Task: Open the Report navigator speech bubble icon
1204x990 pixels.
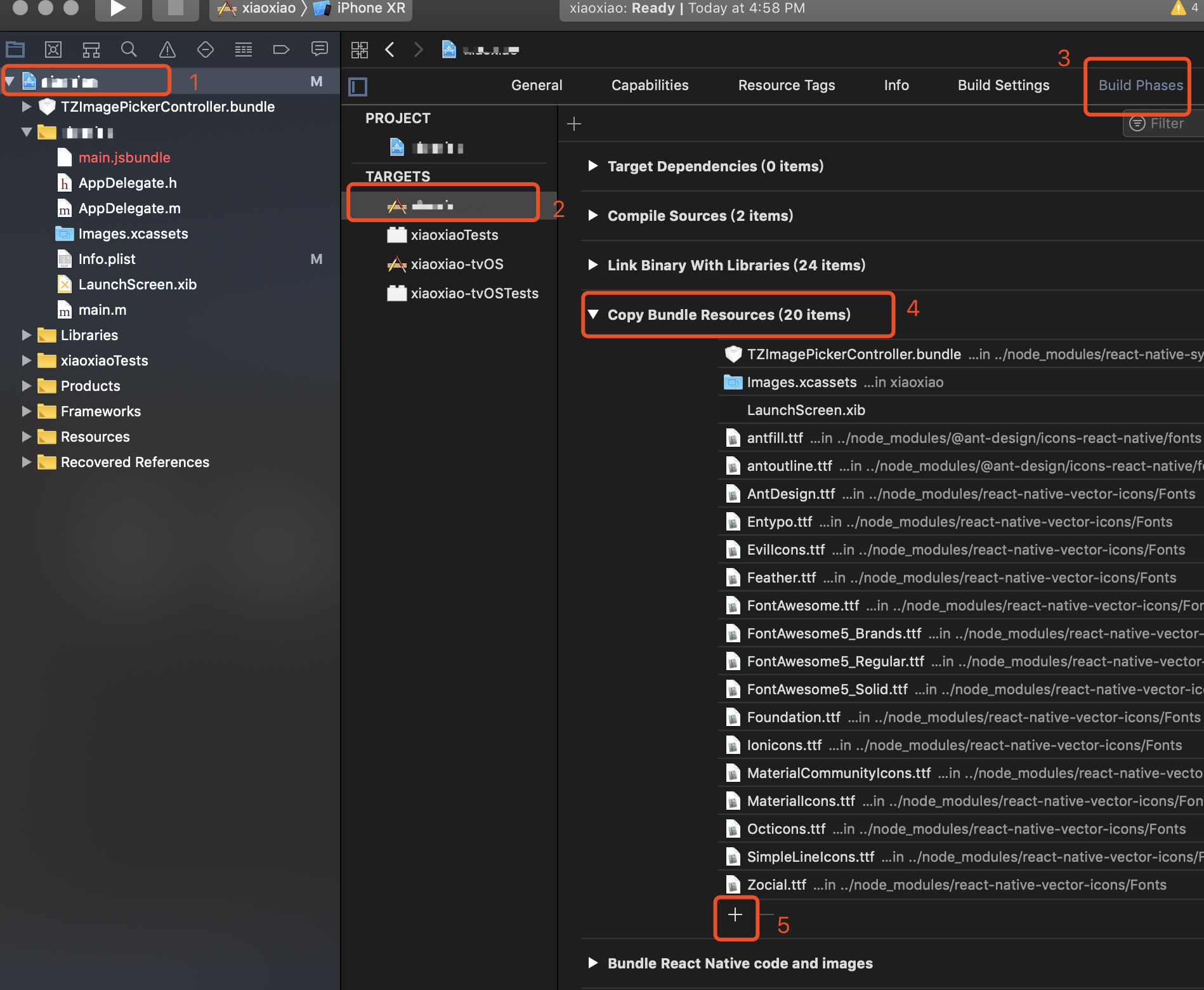Action: click(319, 49)
